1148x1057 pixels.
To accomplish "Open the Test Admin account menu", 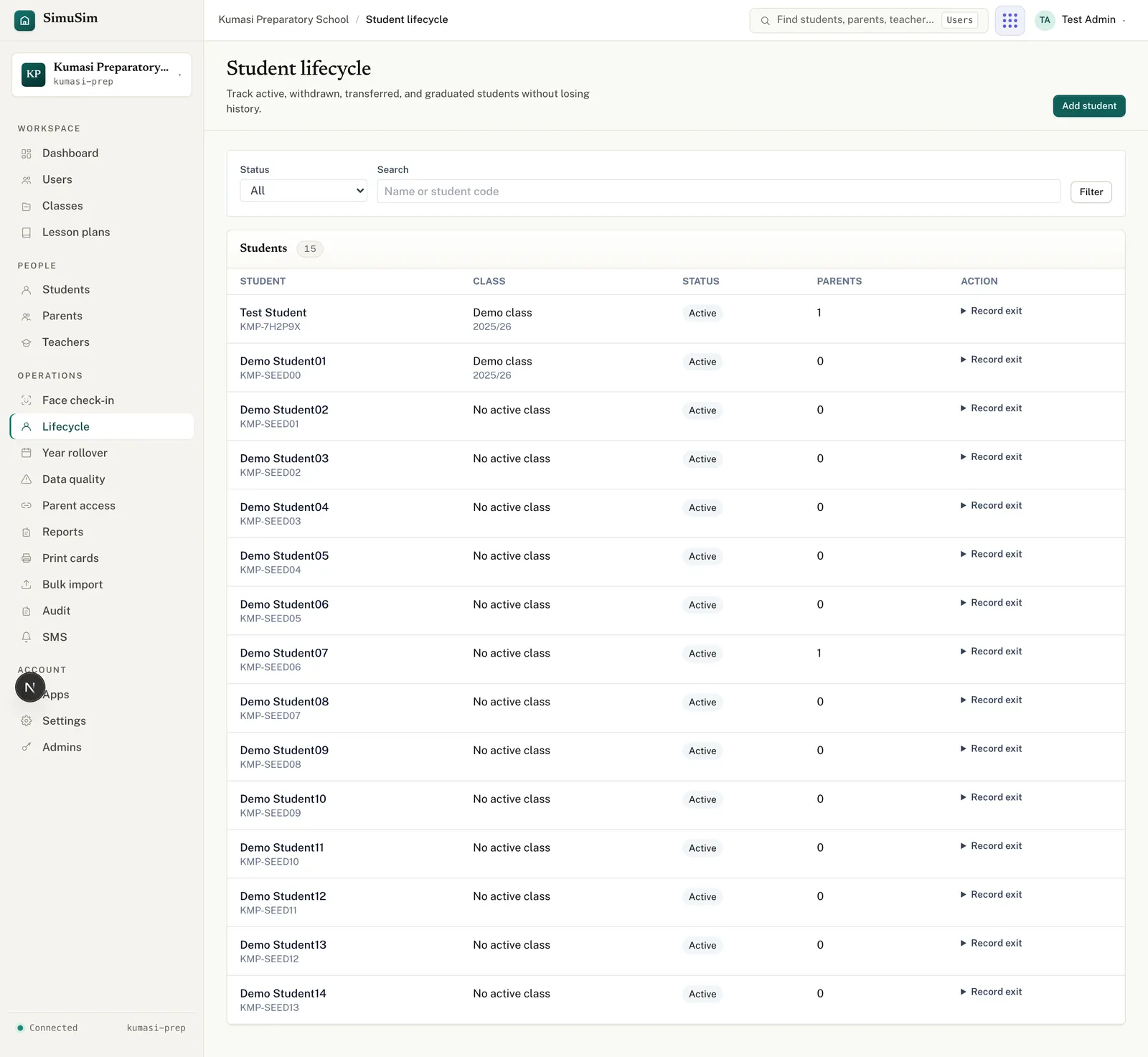I will tap(1081, 20).
